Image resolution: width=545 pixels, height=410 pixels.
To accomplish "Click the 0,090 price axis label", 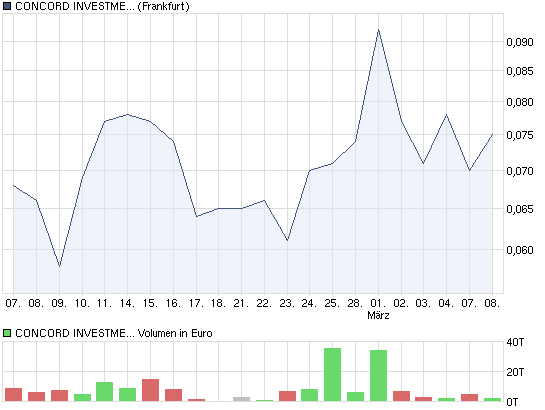I will click(520, 42).
